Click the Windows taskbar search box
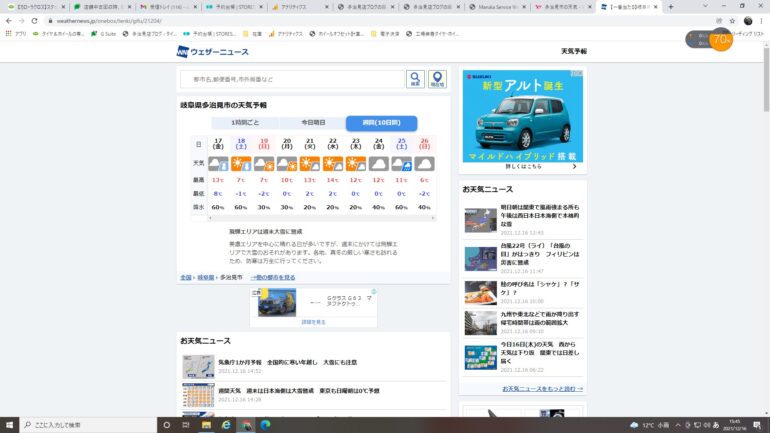This screenshot has height=433, width=770. point(80,424)
